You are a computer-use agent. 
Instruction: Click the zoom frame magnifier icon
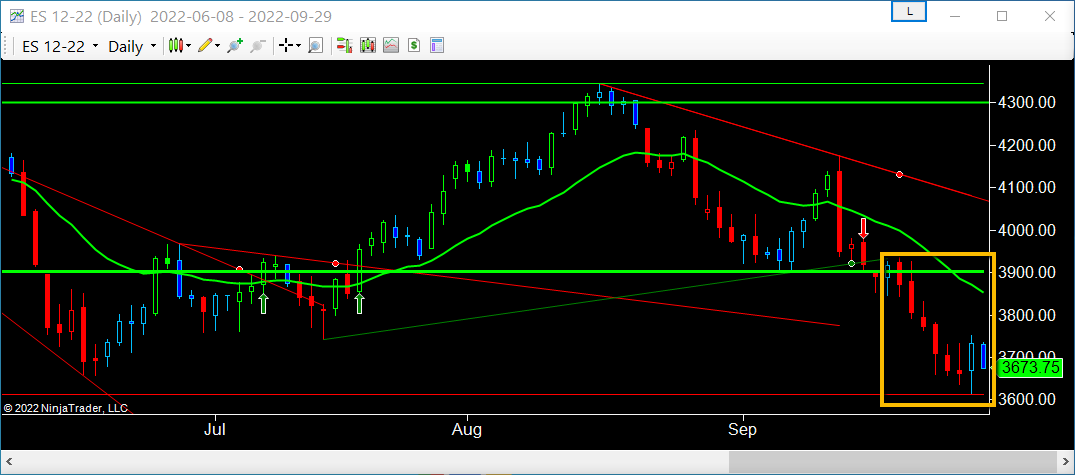[315, 46]
